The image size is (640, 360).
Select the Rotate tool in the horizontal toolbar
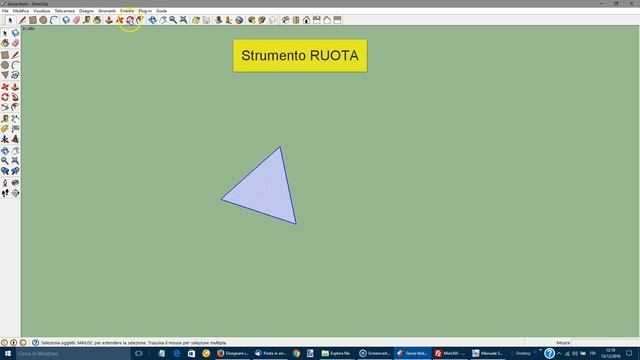click(x=130, y=20)
